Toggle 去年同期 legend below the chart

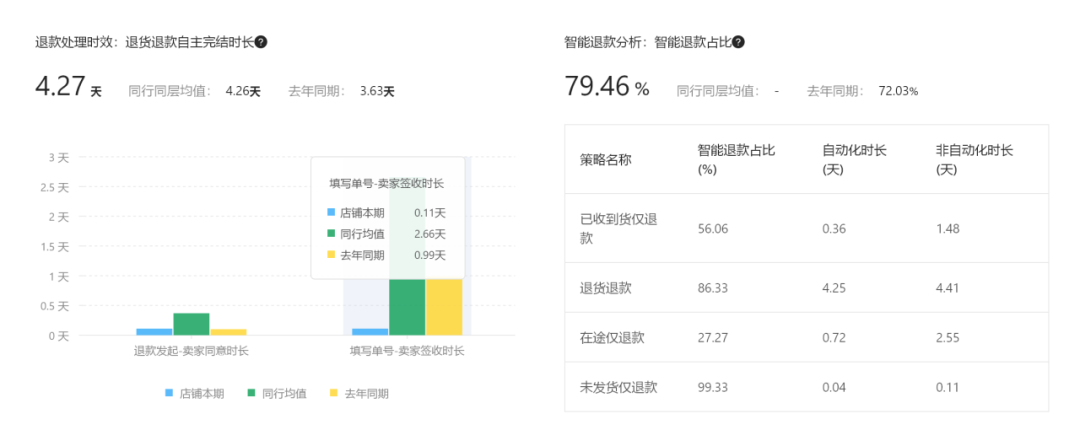point(359,394)
